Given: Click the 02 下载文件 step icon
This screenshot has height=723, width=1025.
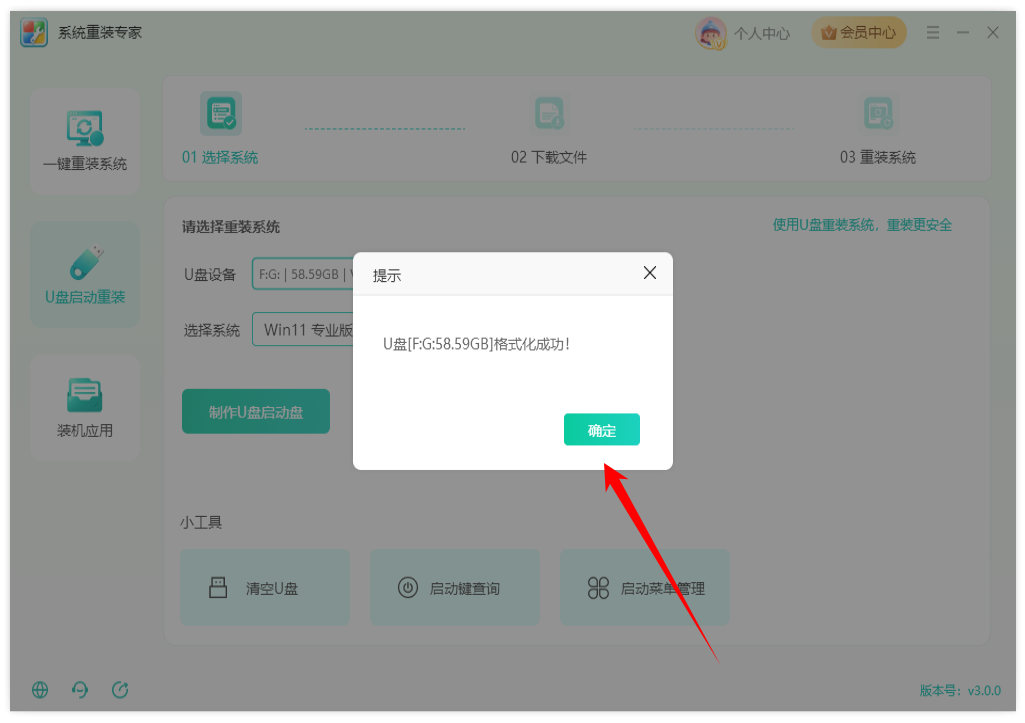Looking at the screenshot, I should click(x=549, y=114).
